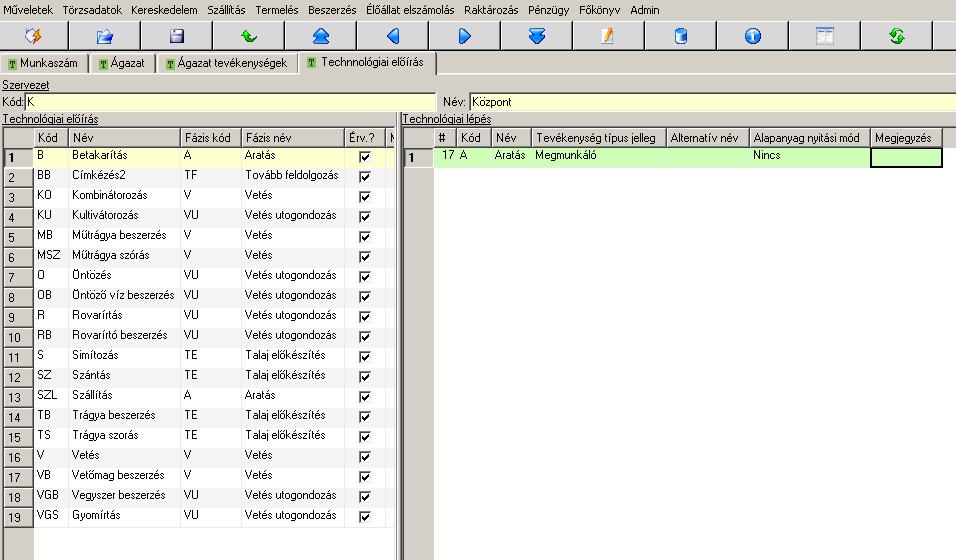Click the Megjegyzés cell in row 1
Viewport: 956px width, 560px height.
906,157
